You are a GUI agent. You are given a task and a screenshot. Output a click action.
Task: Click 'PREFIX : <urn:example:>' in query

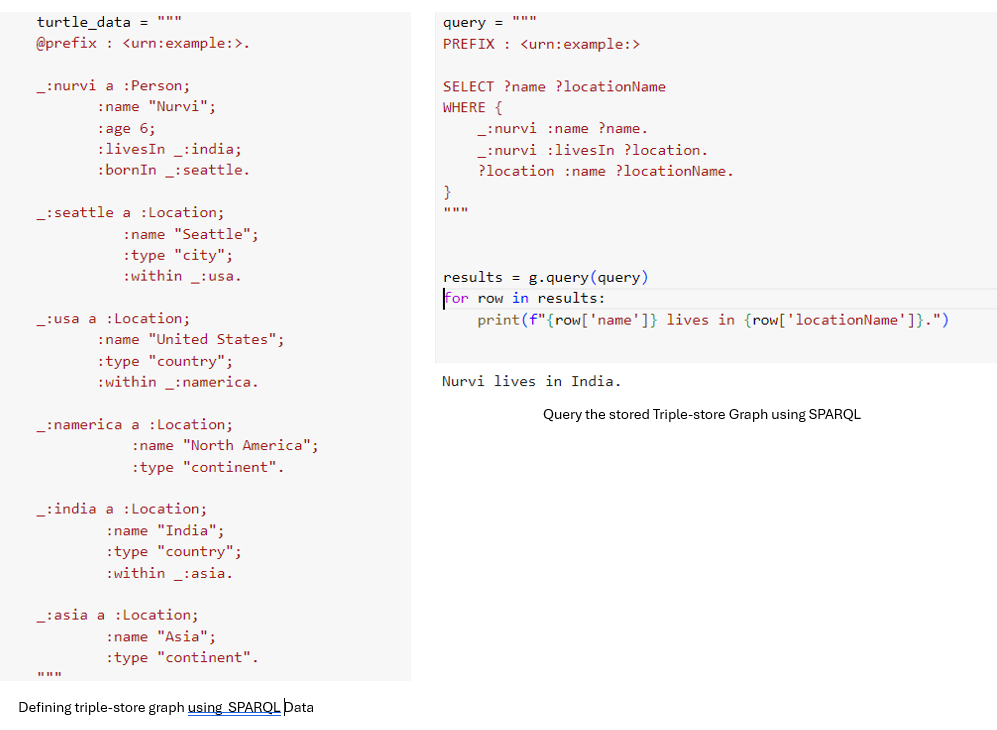coord(542,45)
